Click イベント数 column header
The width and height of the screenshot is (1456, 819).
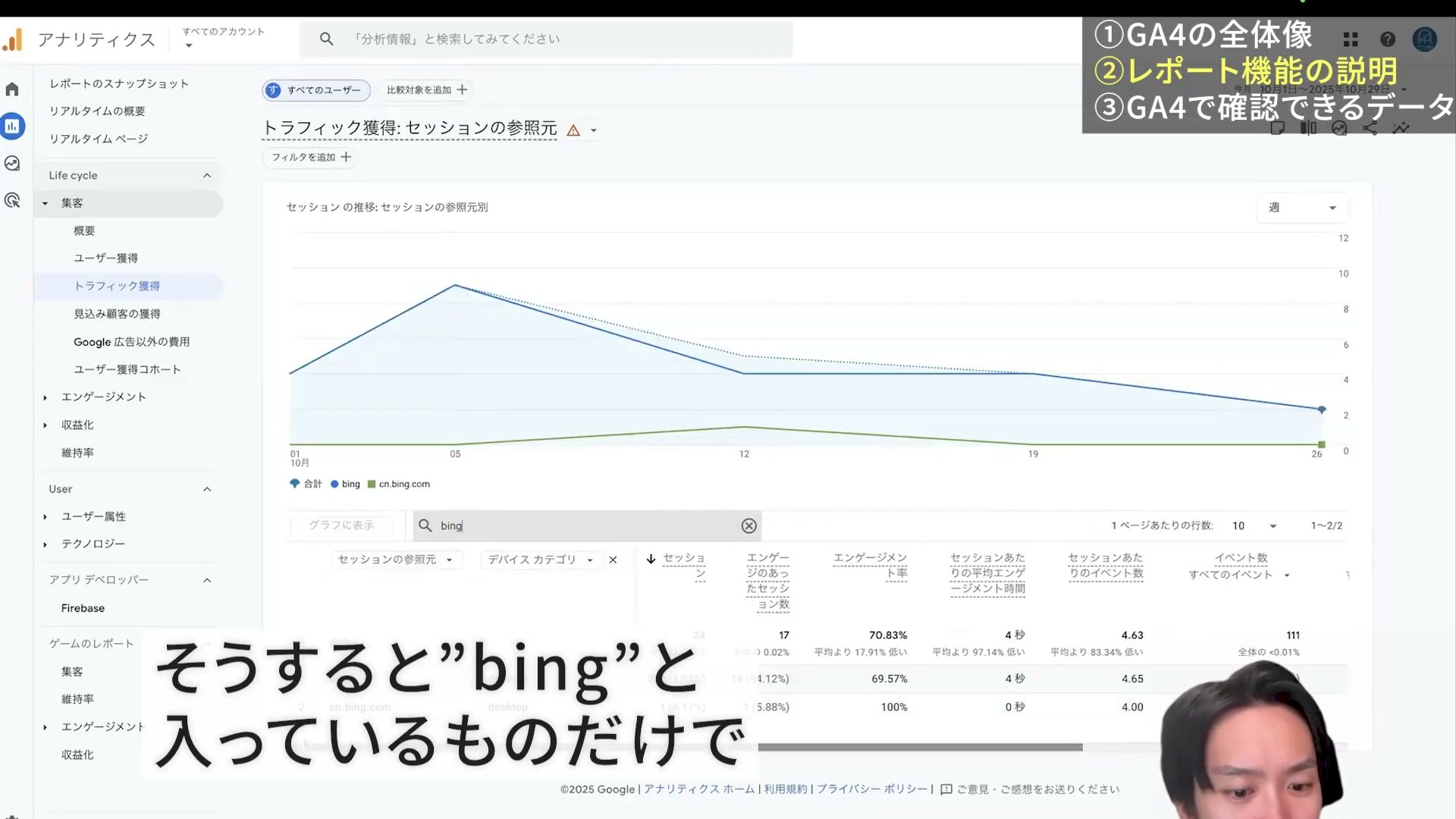click(x=1241, y=558)
